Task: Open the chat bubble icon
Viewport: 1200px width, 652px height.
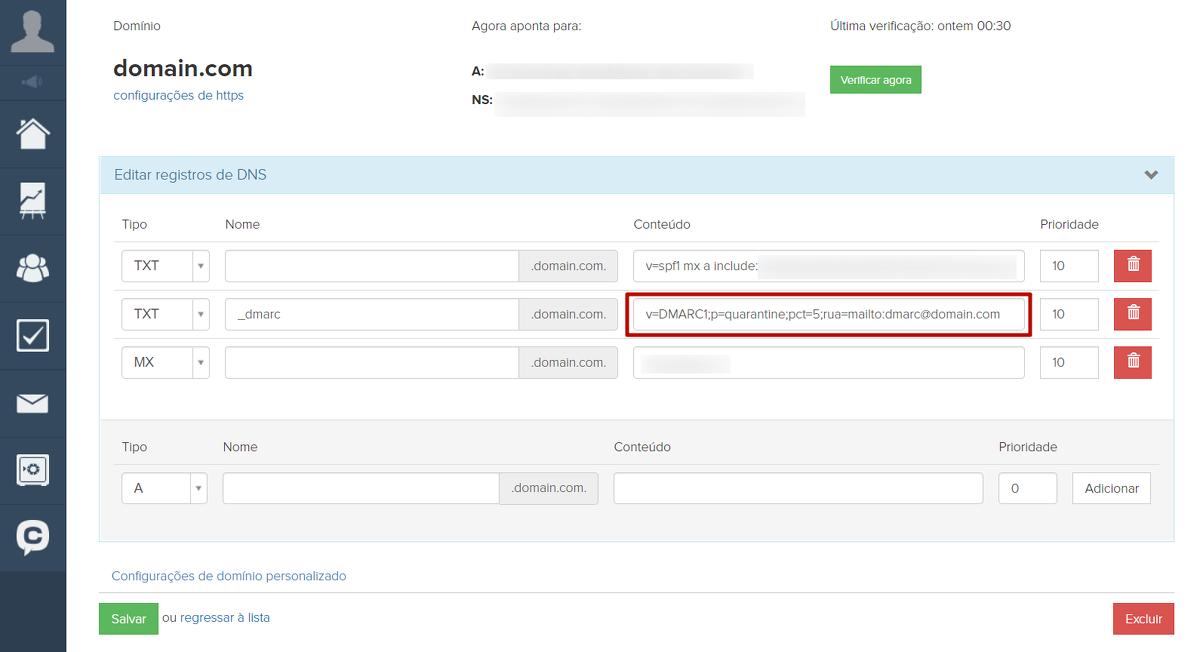Action: [x=32, y=537]
